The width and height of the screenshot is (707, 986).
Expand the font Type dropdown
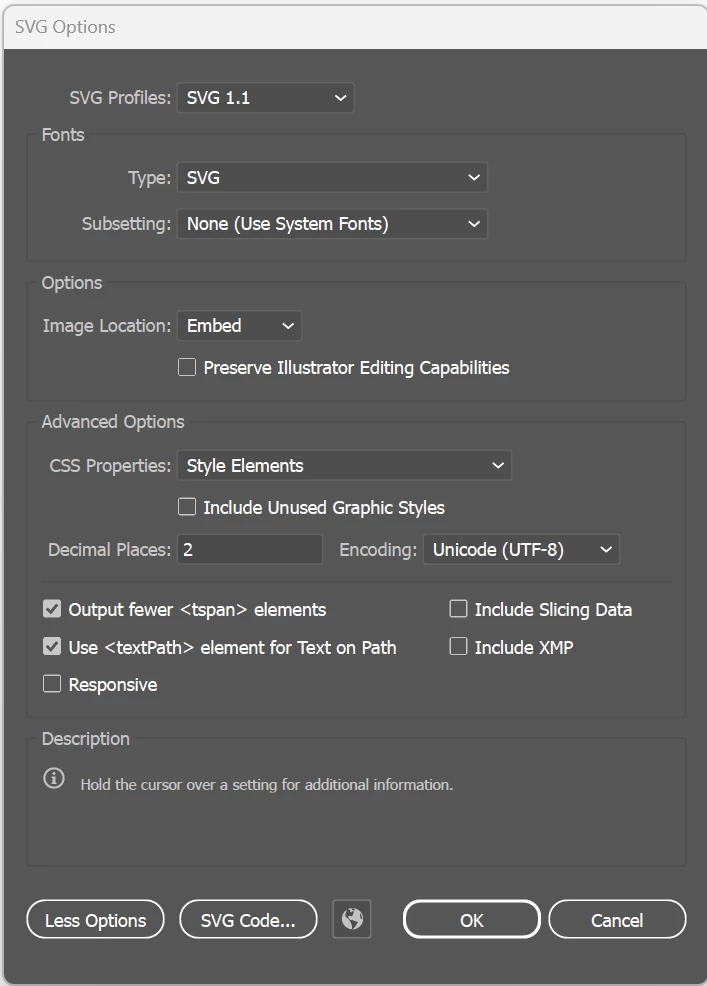tap(332, 178)
